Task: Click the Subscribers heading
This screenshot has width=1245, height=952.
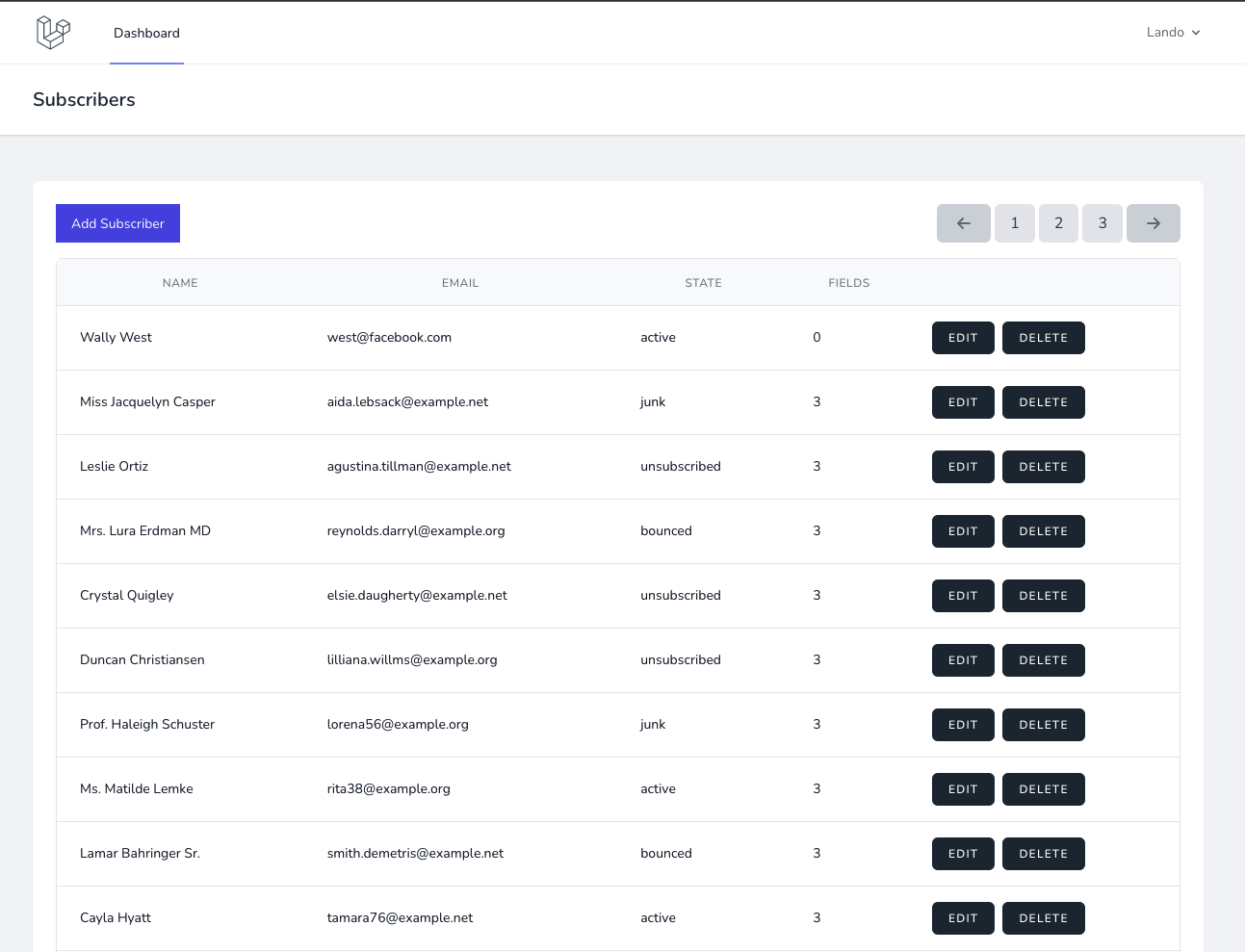Action: [84, 99]
